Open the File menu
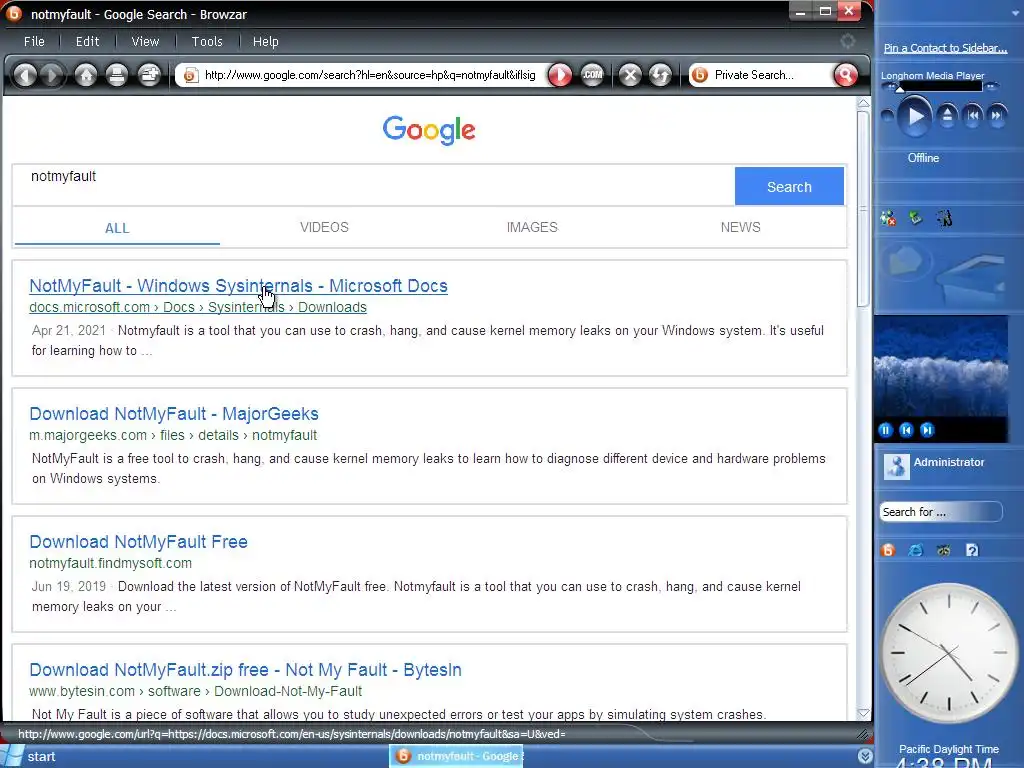This screenshot has width=1024, height=768. (x=34, y=41)
